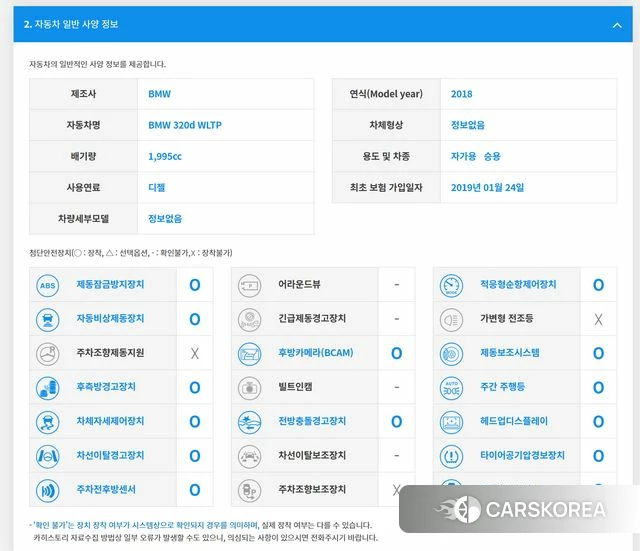The width and height of the screenshot is (640, 551).
Task: Click the 가변형 전조등 headlight icon
Action: 451,320
